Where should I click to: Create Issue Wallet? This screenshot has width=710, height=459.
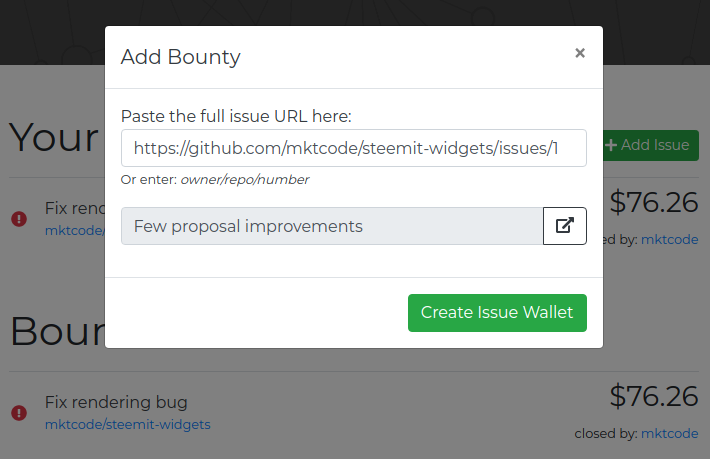(497, 313)
